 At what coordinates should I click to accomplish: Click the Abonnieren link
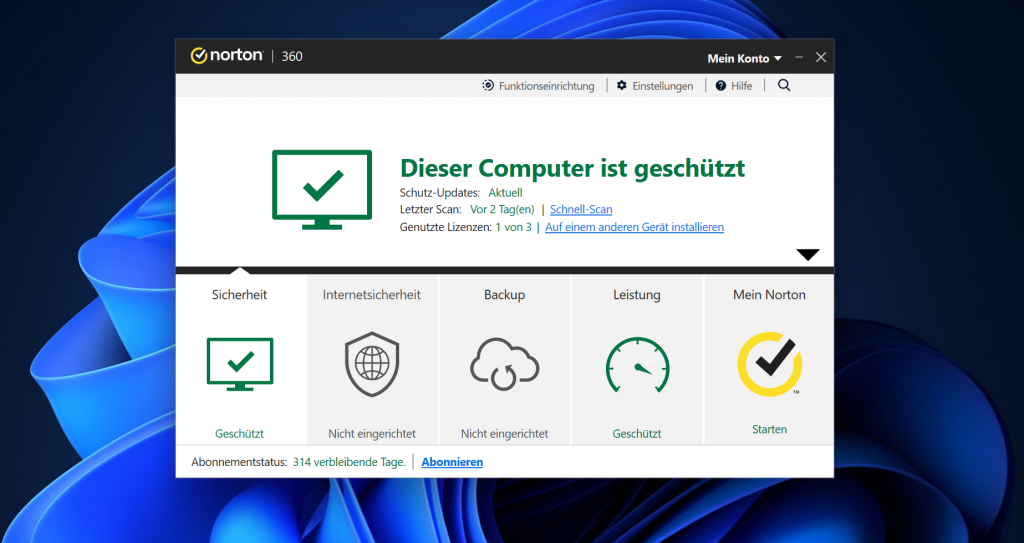coord(452,462)
